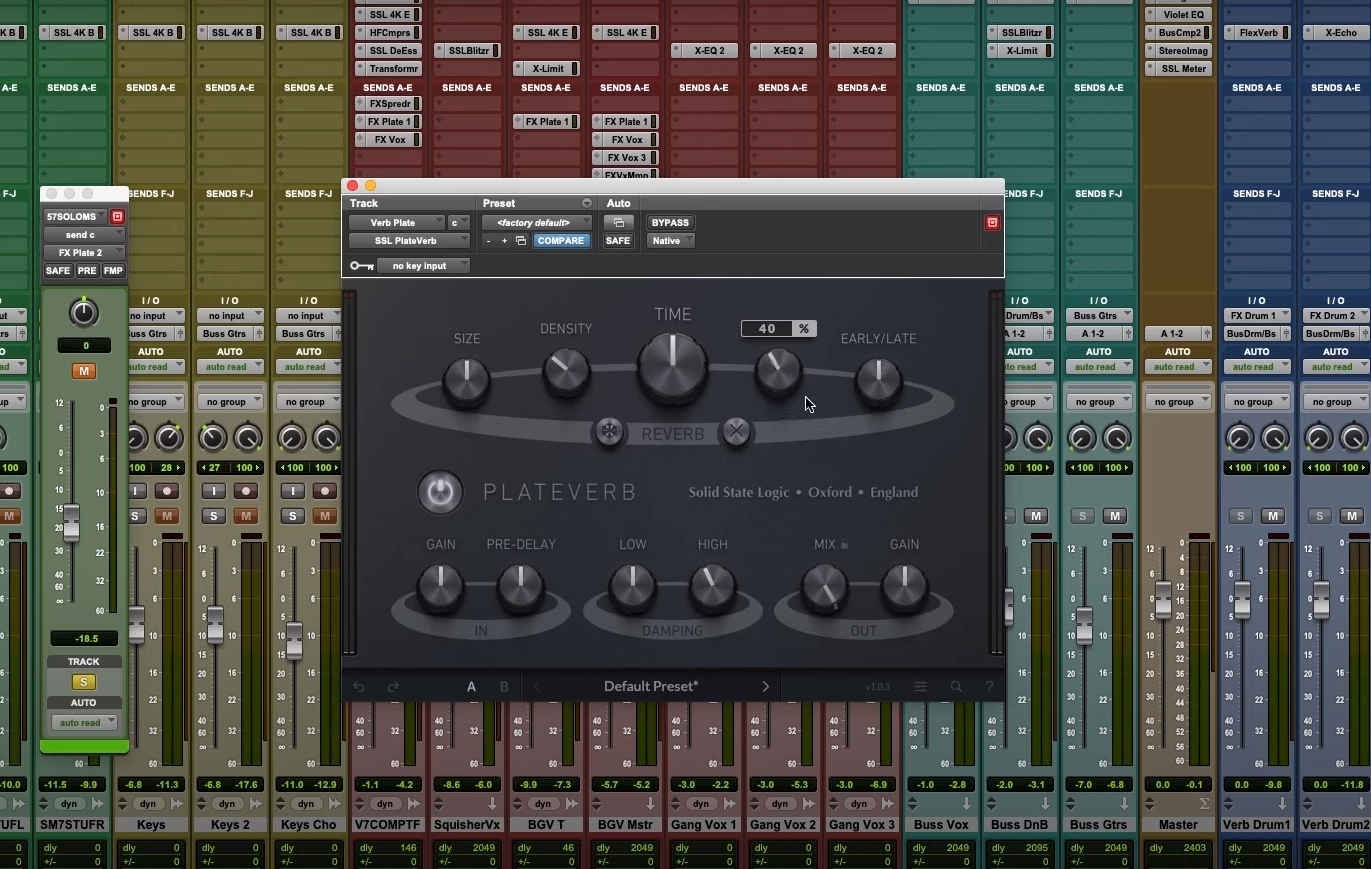Open the factory default preset dropdown
This screenshot has width=1371, height=869.
(536, 222)
